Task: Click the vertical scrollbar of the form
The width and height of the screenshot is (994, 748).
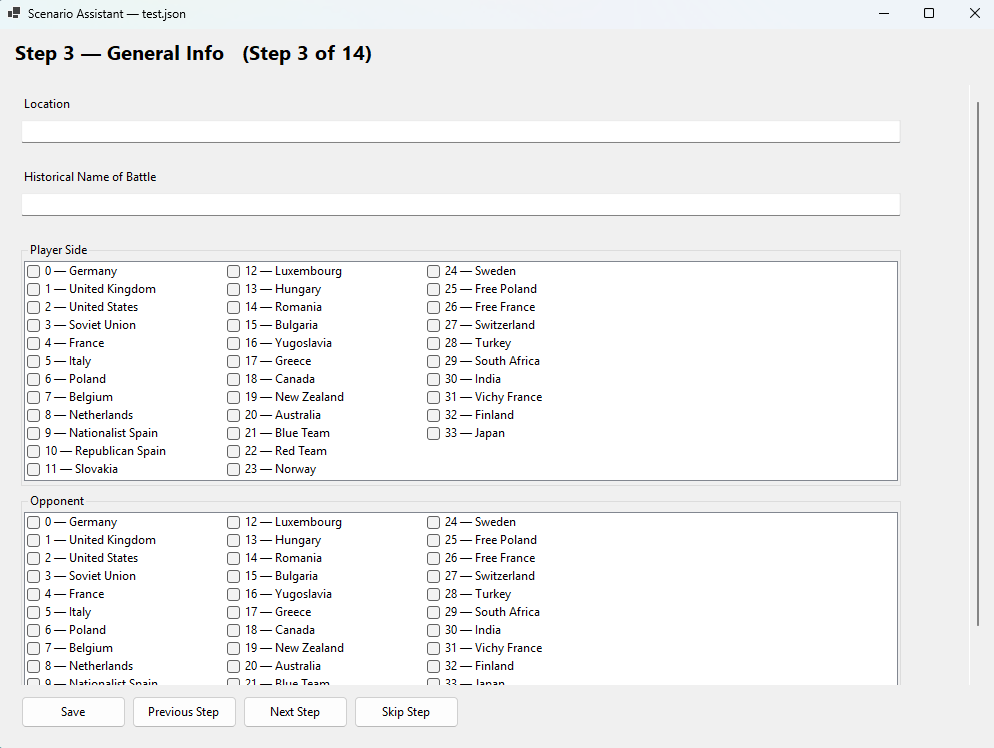Action: coord(978,364)
